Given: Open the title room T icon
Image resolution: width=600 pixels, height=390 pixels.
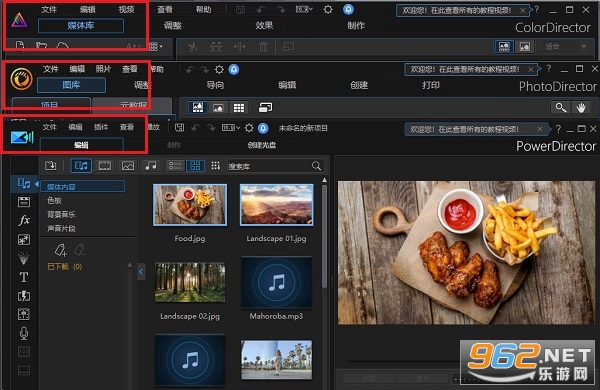Looking at the screenshot, I should pos(24,277).
